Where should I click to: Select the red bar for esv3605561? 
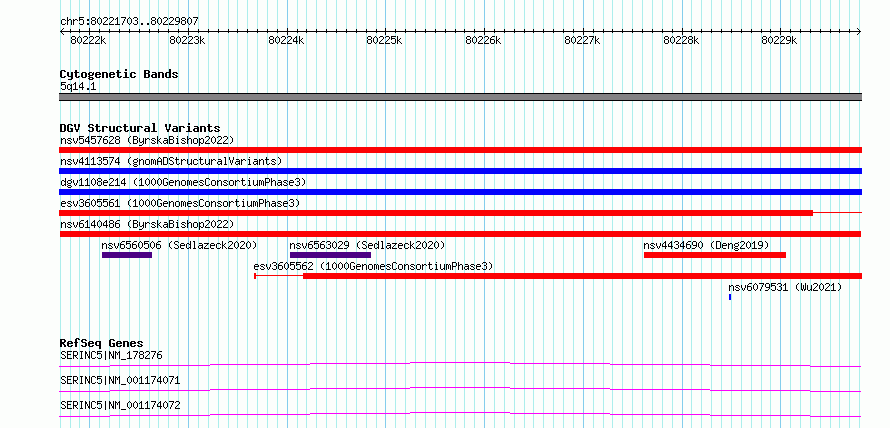tap(436, 213)
